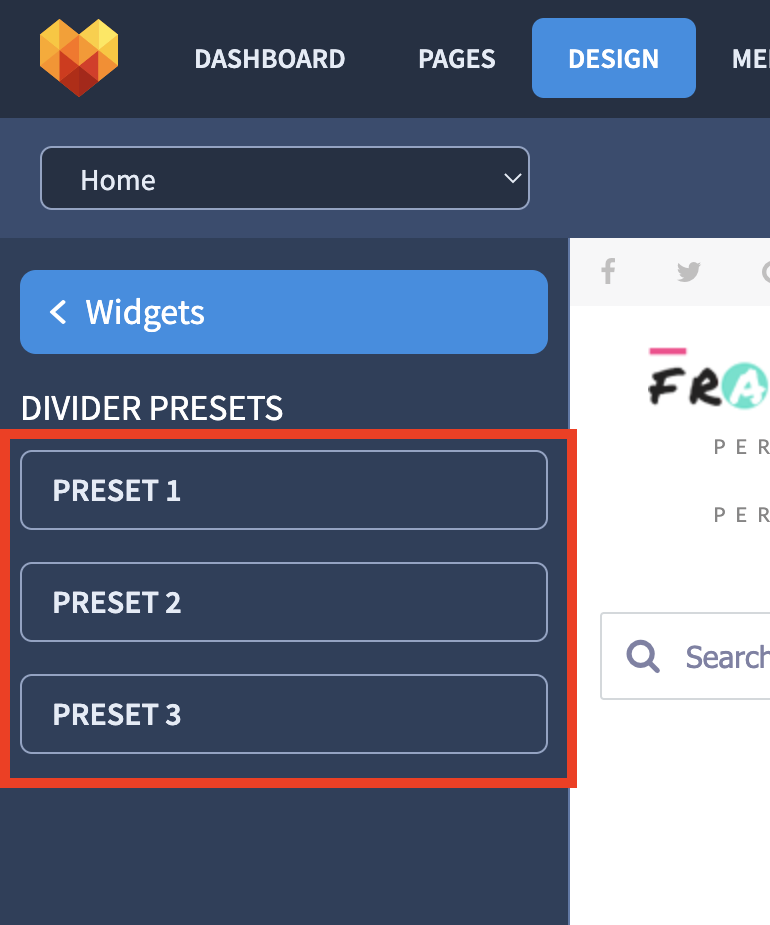This screenshot has width=770, height=925.
Task: Click the Fra site logo image
Action: click(709, 379)
